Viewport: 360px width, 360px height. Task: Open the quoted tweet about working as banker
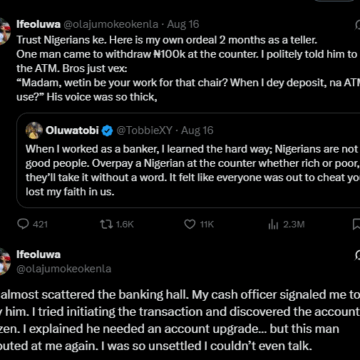(188, 160)
